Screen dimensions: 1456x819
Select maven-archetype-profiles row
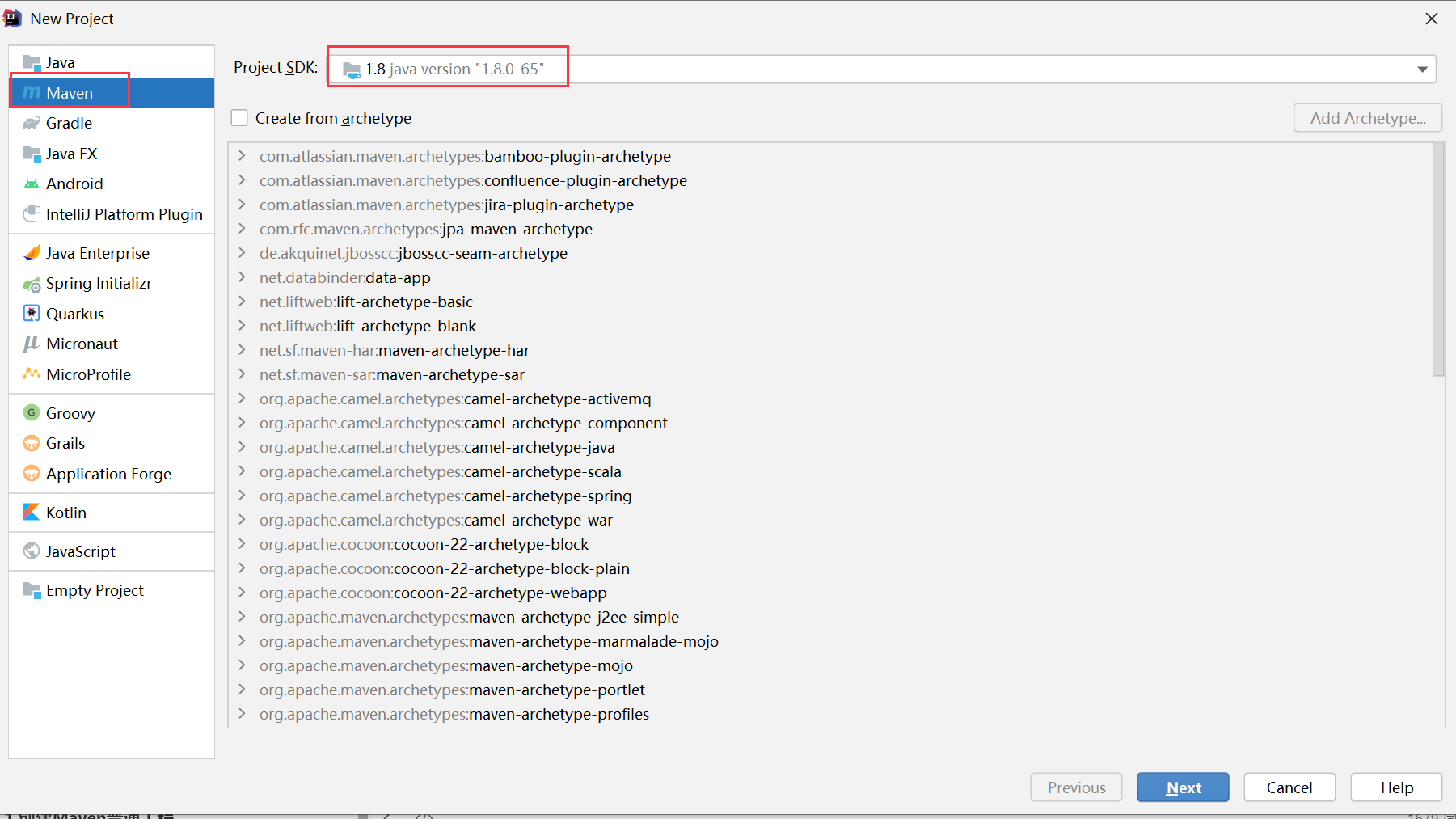830,714
